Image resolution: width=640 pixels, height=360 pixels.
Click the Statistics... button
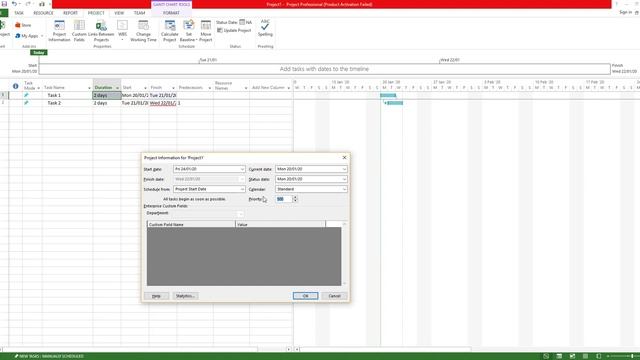click(x=185, y=296)
